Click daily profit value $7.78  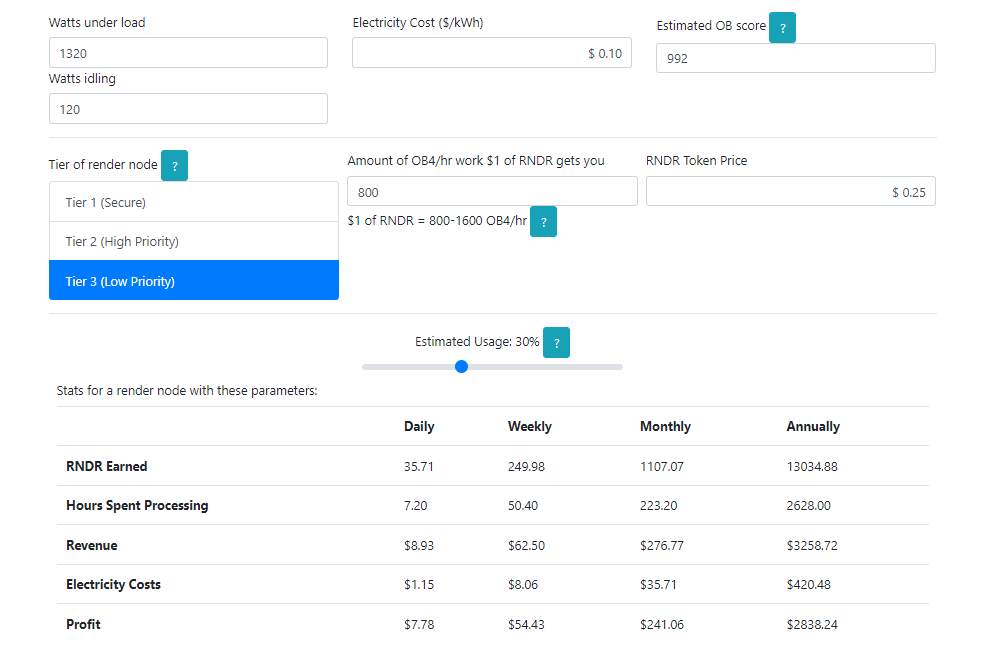coord(419,625)
